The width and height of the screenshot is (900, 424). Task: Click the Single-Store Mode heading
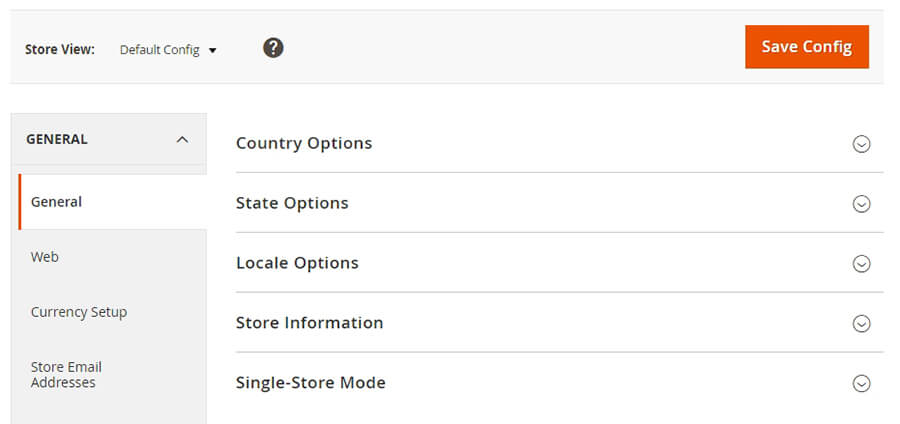tap(310, 383)
